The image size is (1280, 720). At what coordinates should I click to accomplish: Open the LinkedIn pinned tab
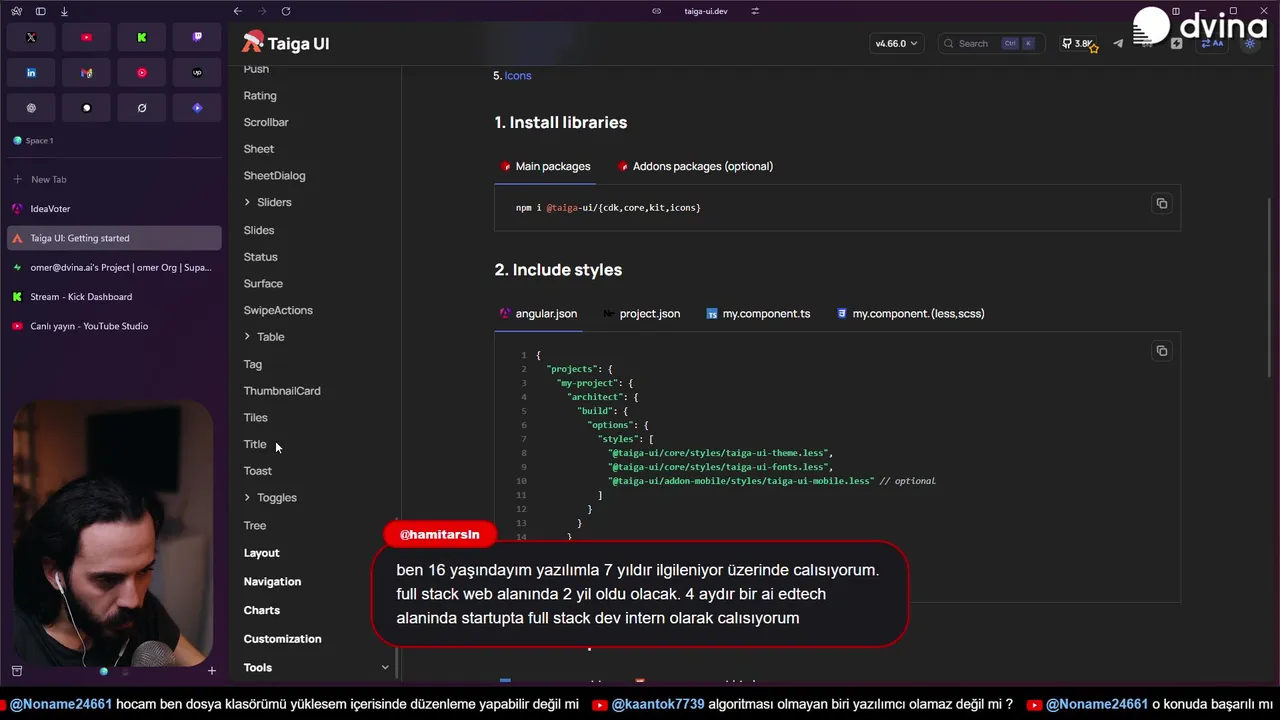click(x=31, y=73)
